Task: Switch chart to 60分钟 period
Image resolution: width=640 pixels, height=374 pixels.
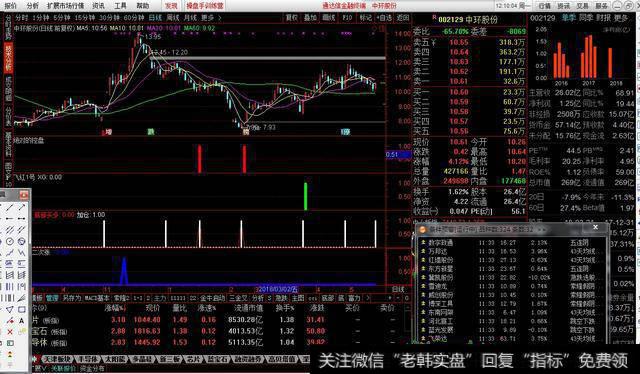Action: coord(134,18)
